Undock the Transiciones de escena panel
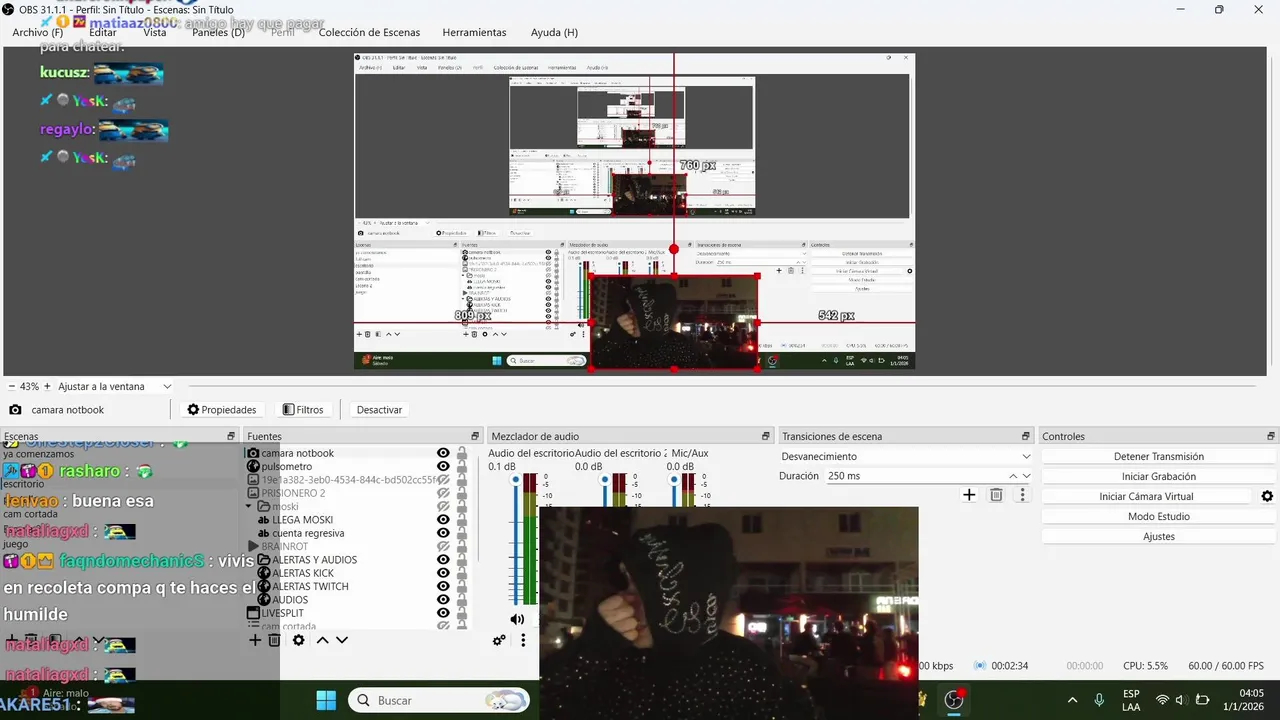 point(1026,436)
